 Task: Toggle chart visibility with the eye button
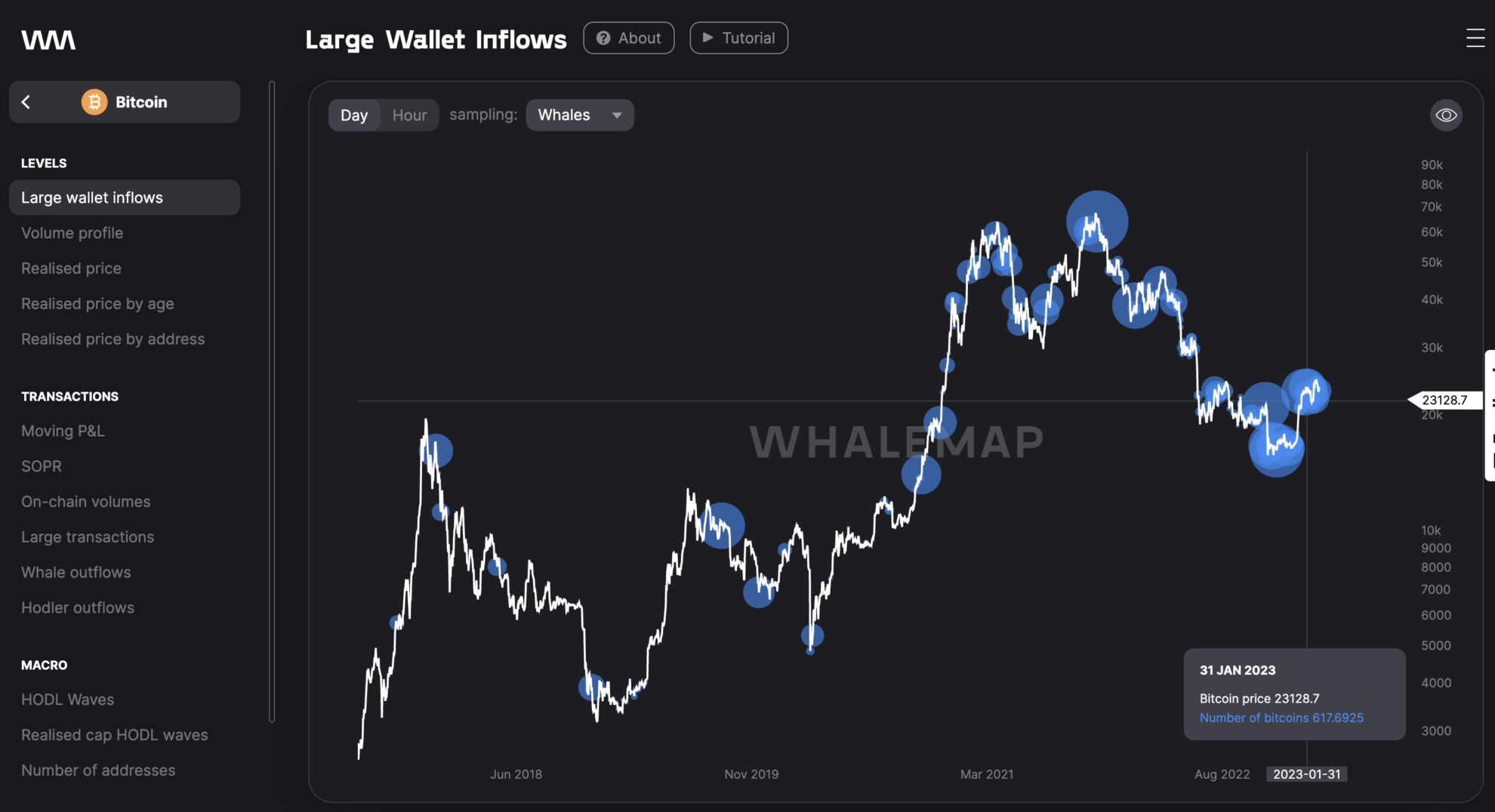1445,115
